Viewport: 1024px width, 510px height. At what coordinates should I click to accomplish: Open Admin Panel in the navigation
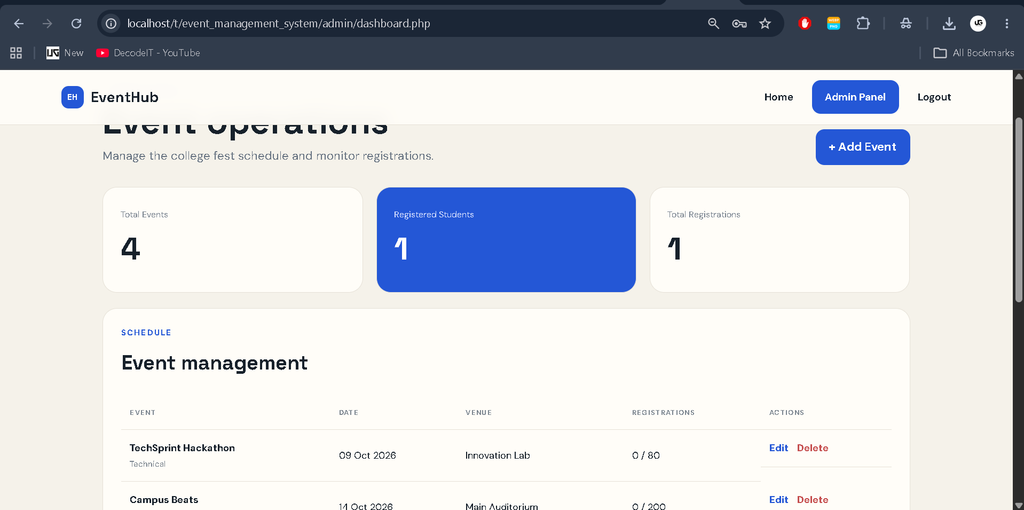click(x=856, y=97)
